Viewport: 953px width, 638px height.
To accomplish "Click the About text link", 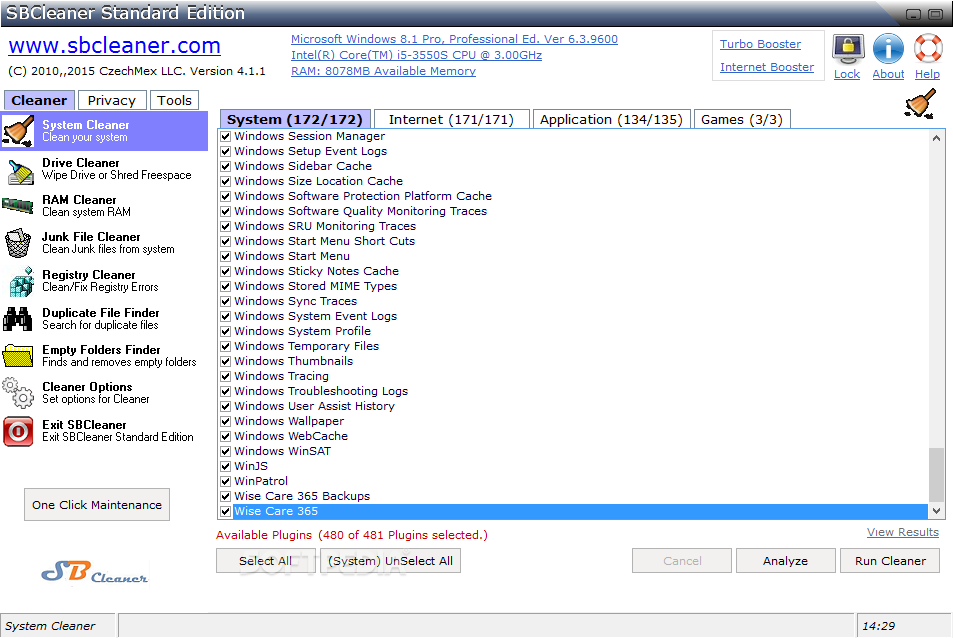I will pos(888,74).
